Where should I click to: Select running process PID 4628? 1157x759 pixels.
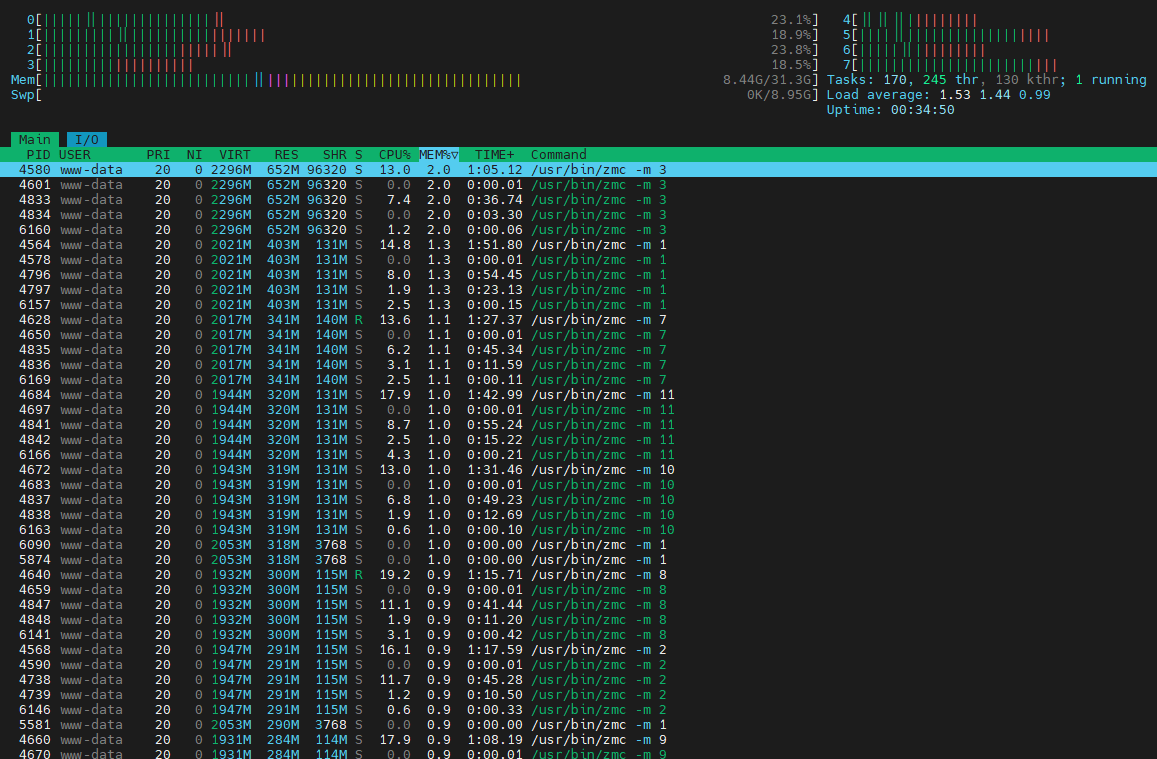click(x=578, y=319)
